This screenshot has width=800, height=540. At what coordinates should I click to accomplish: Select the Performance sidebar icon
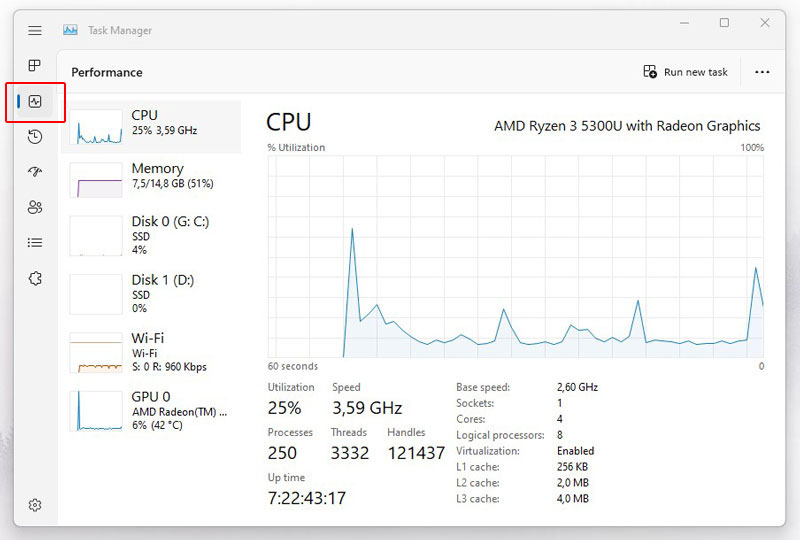click(x=35, y=102)
